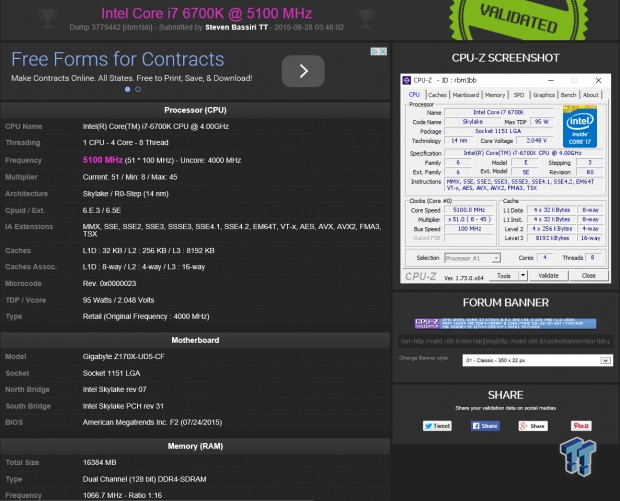Image resolution: width=620 pixels, height=501 pixels.
Task: Switch to the Bench tab in CPU-Z
Action: coord(568,95)
